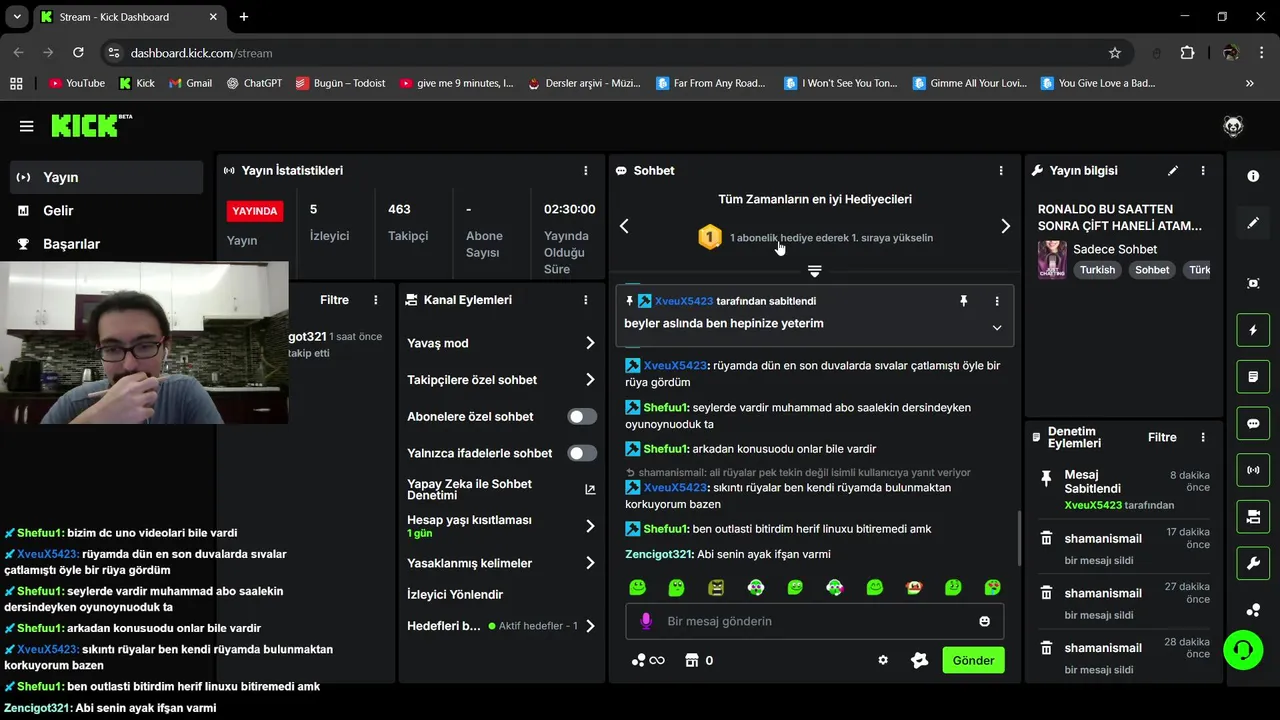Open the ChatGPT bookmark

point(254,83)
